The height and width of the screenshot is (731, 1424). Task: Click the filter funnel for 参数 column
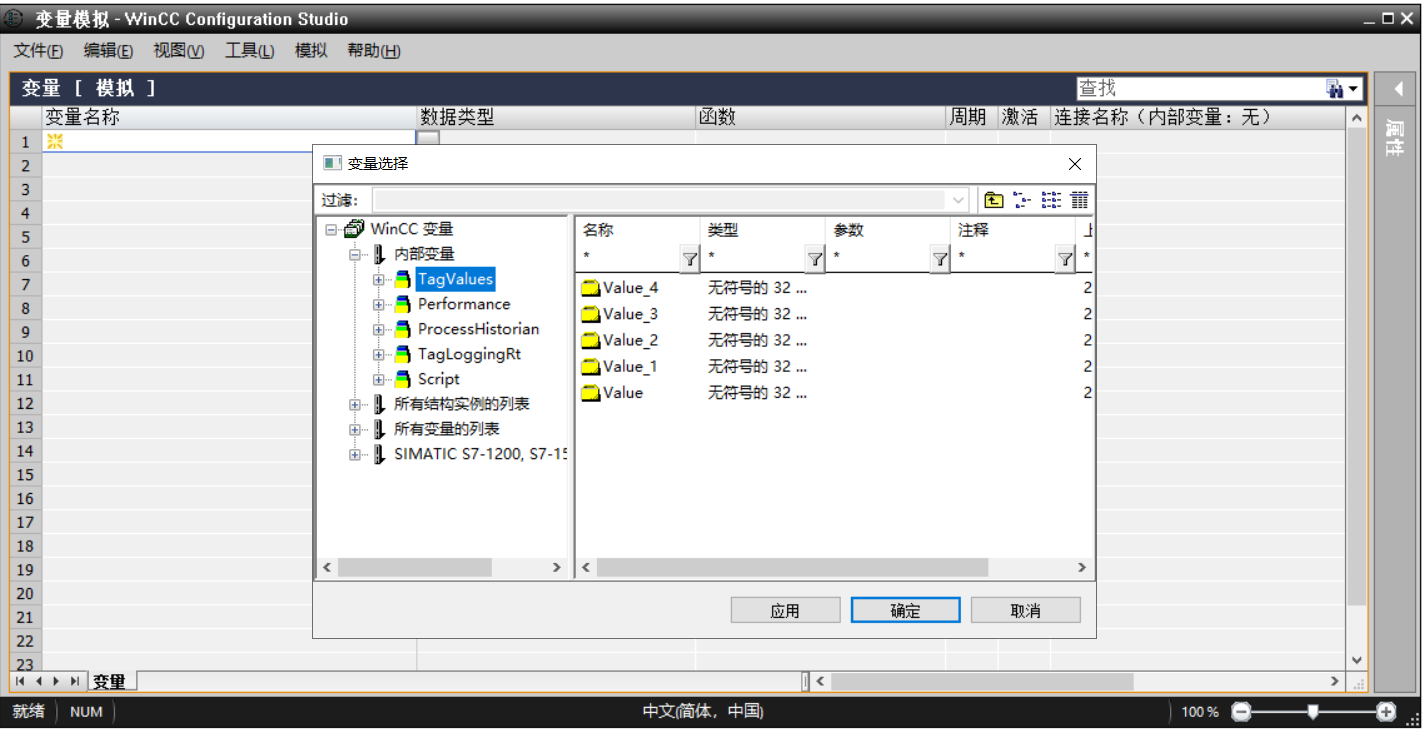(940, 260)
